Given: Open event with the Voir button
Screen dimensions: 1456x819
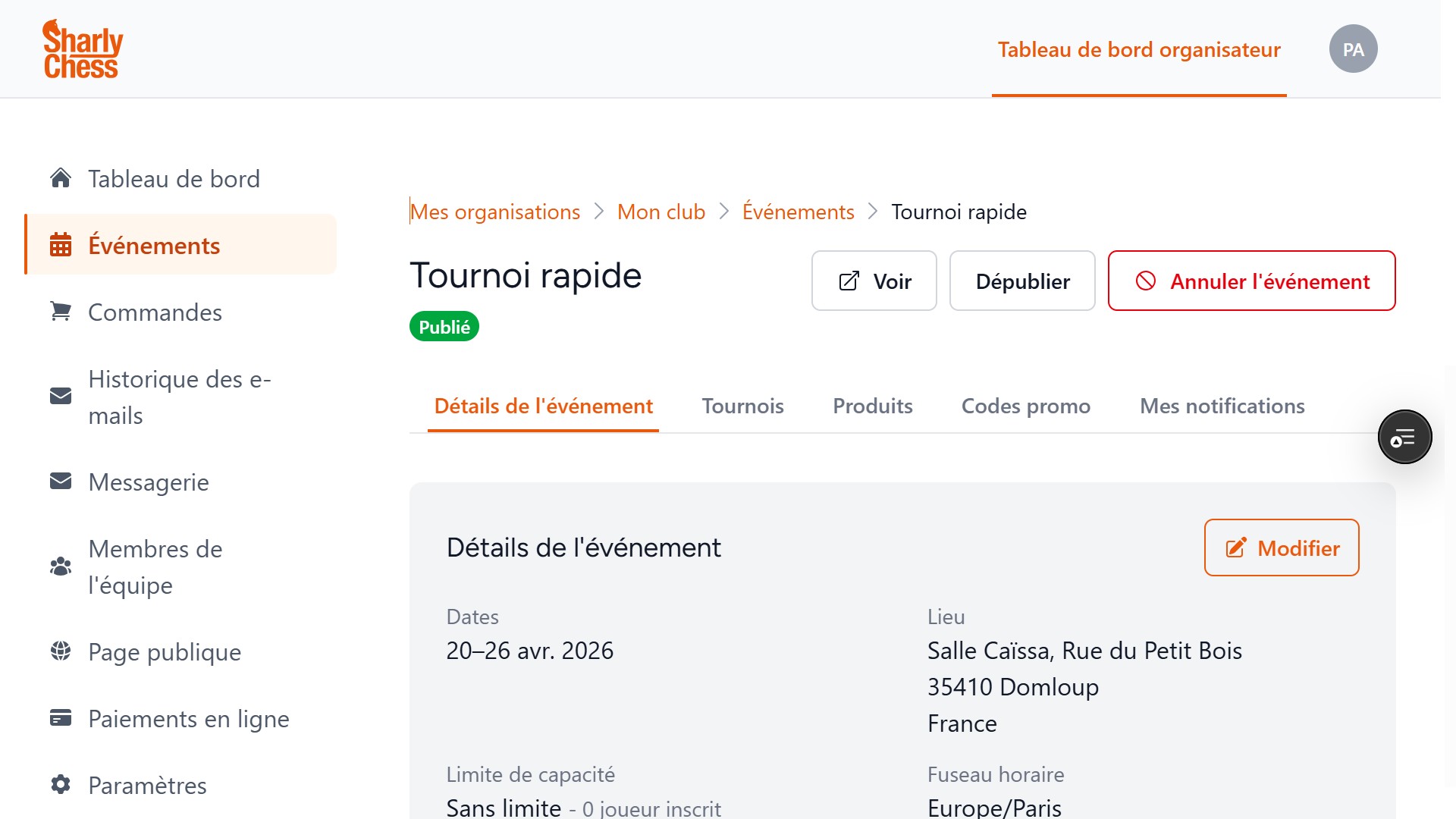Looking at the screenshot, I should 874,281.
